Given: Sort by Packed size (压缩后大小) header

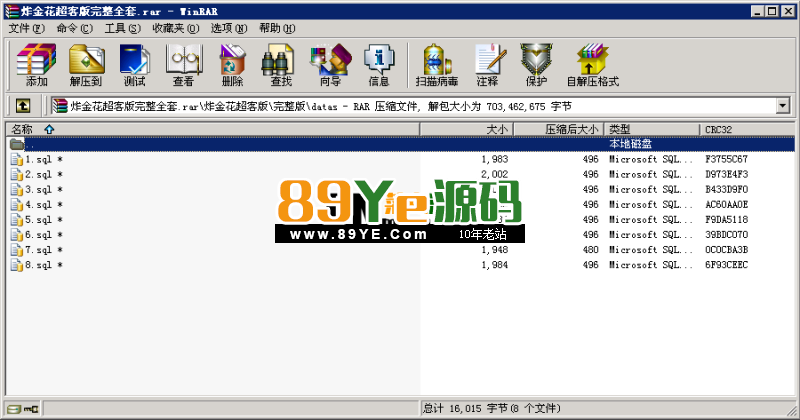Looking at the screenshot, I should click(x=559, y=129).
